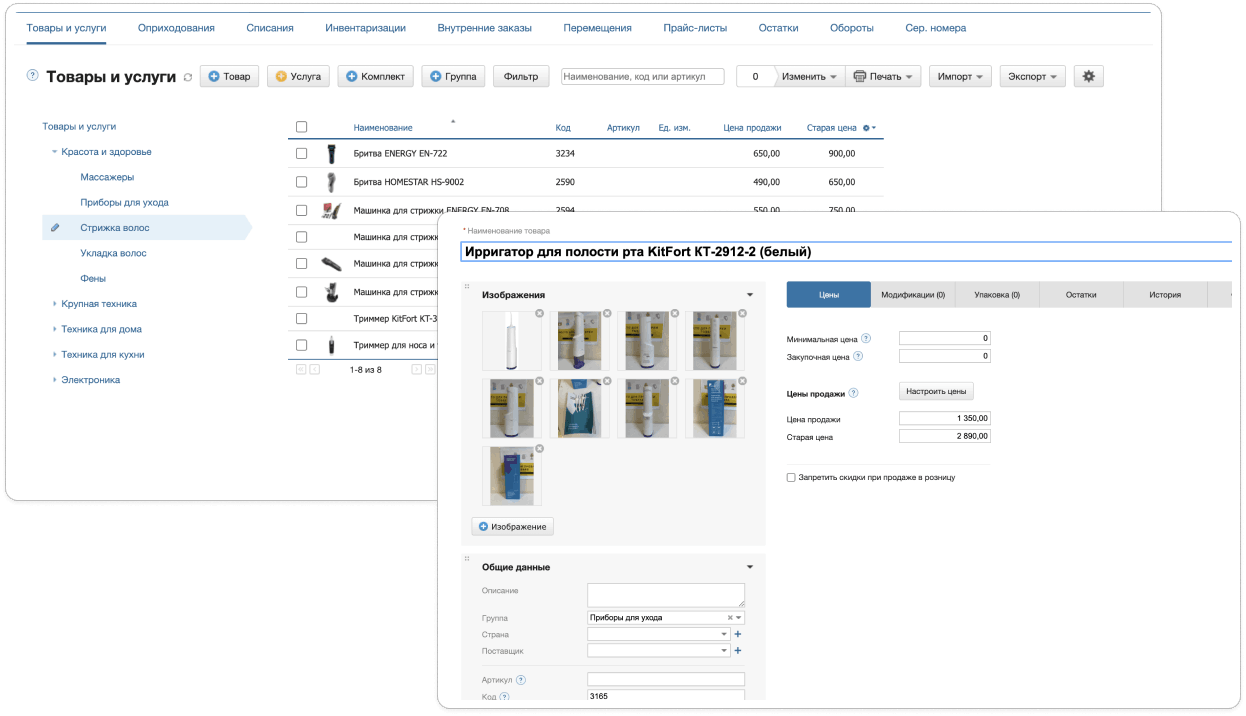Open column settings gear after Старая цена header
The width and height of the screenshot is (1246, 716).
pos(868,128)
